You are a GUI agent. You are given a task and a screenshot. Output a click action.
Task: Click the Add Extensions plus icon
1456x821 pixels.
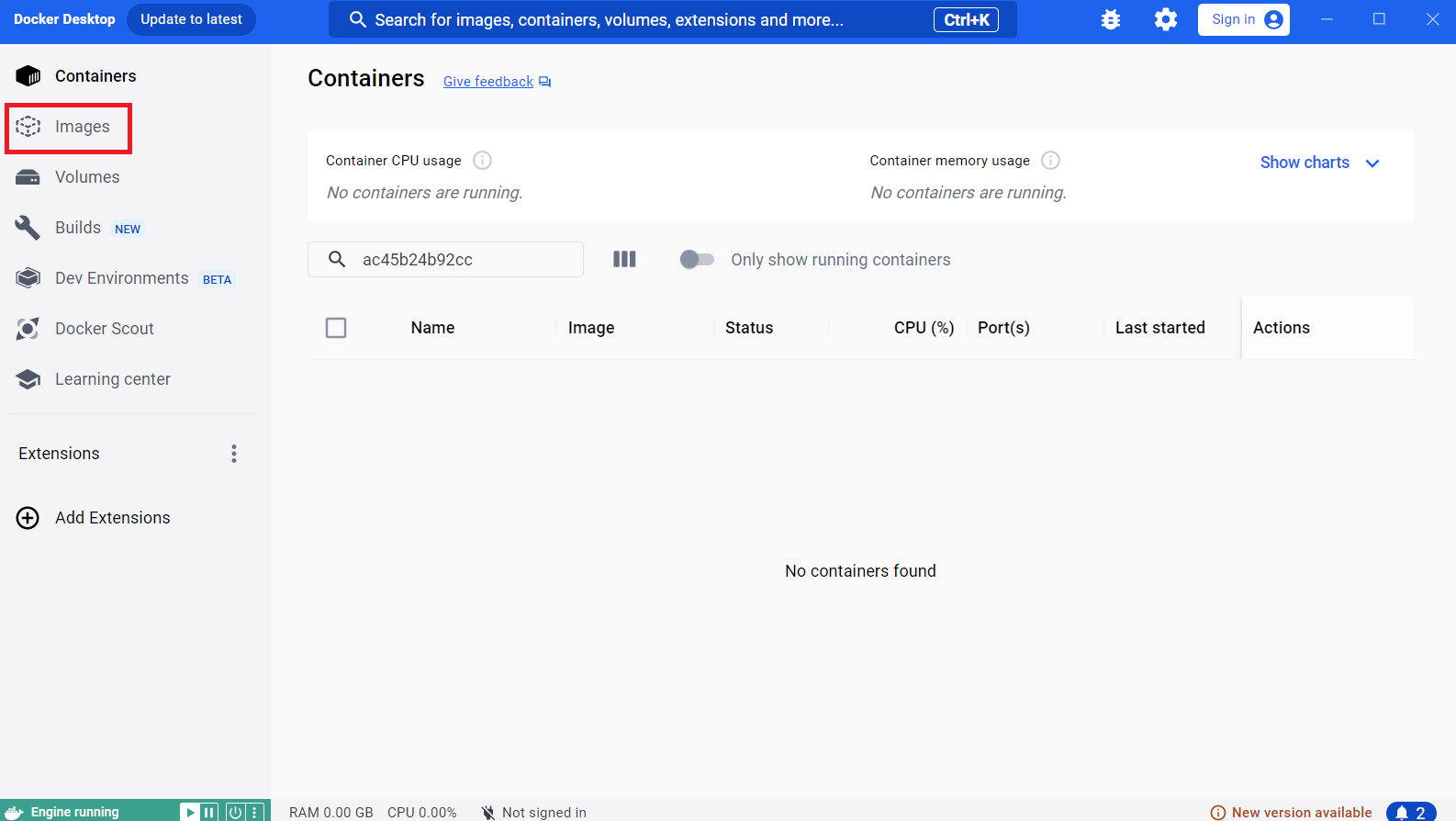[28, 518]
